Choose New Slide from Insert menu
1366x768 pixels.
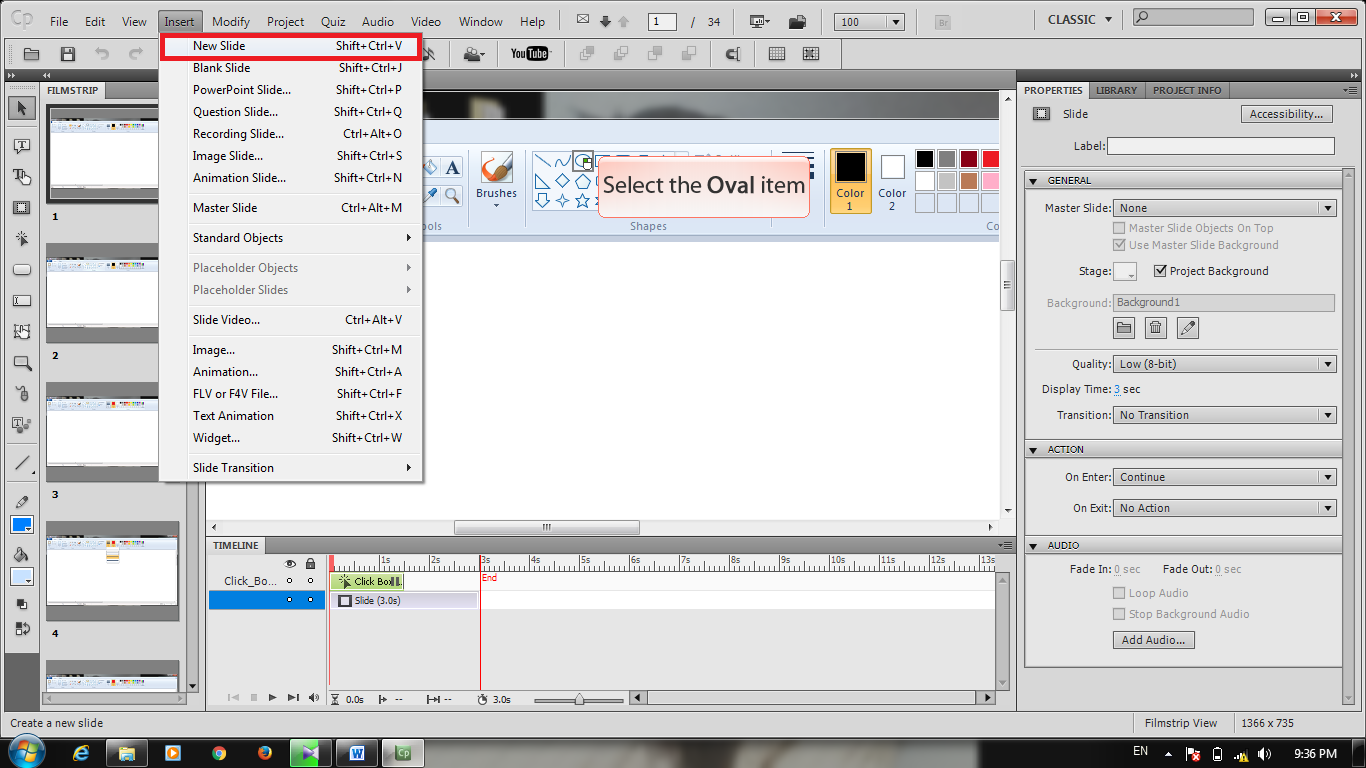(x=291, y=46)
